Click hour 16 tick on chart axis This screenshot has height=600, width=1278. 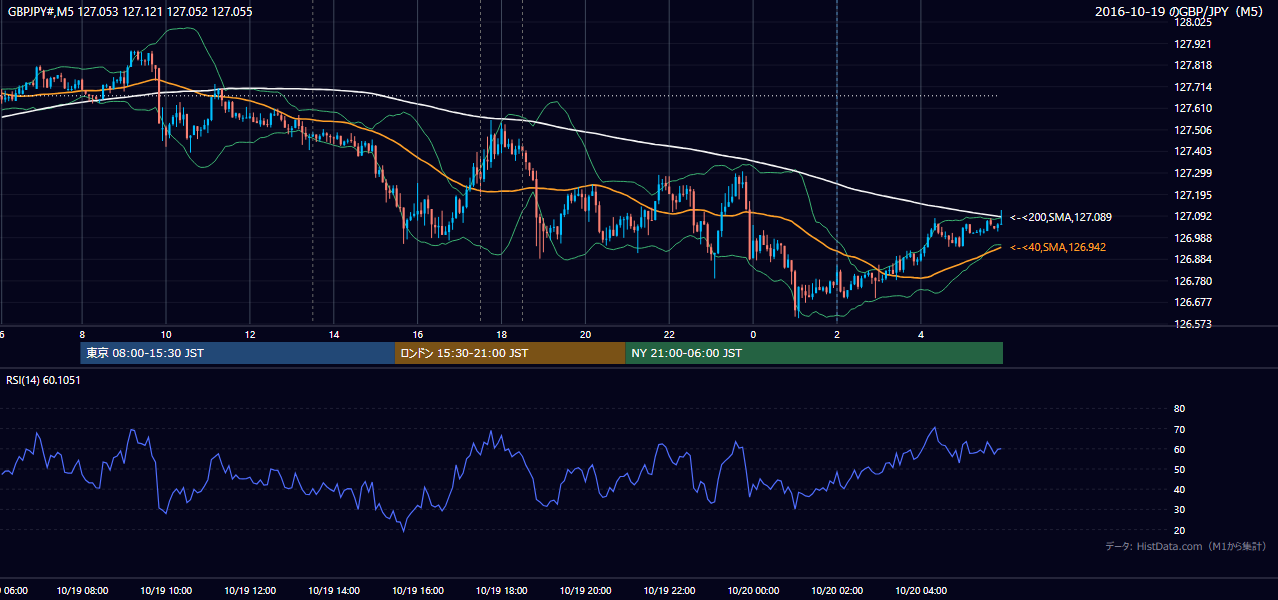tap(417, 334)
